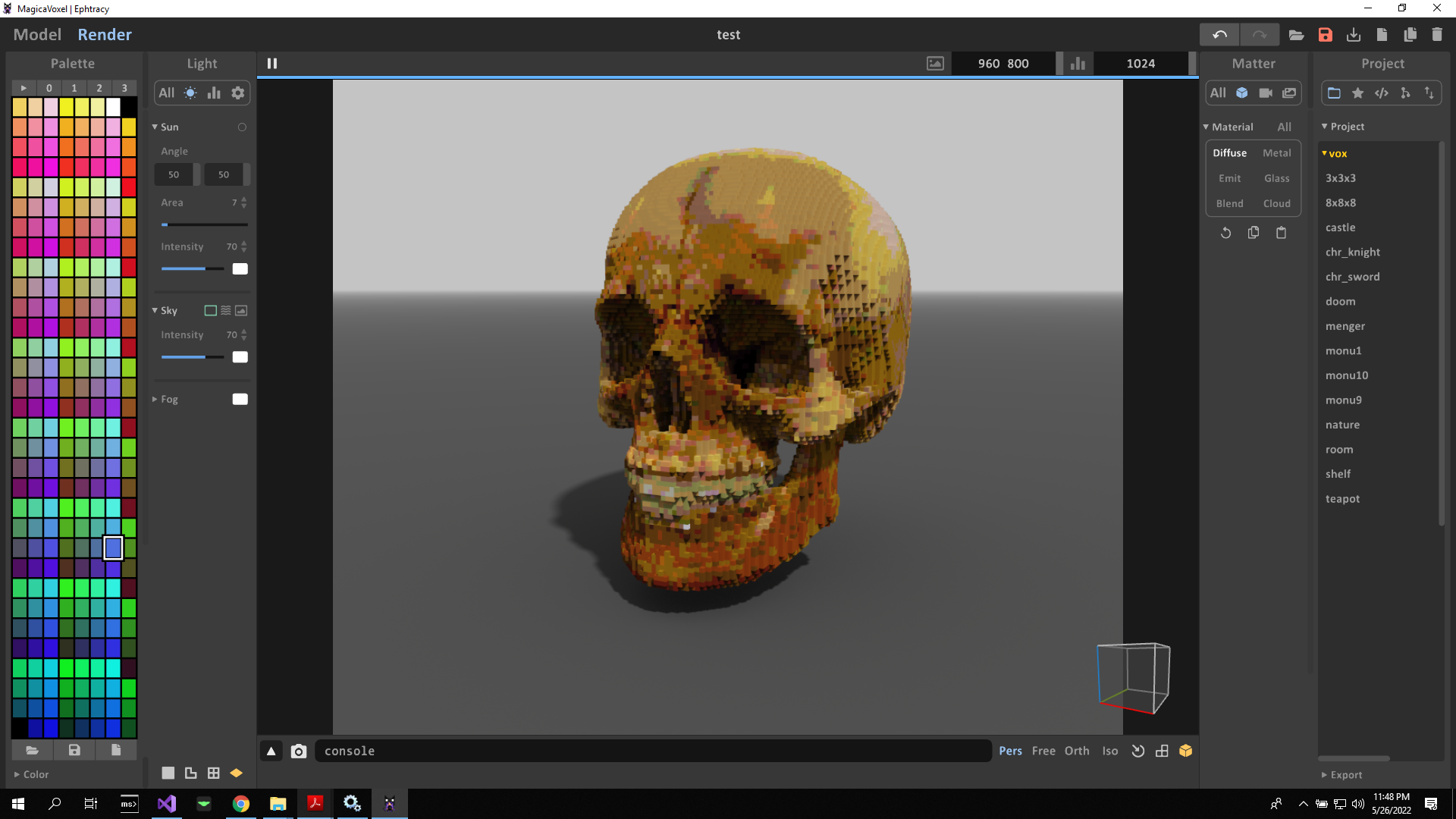Click the grid display icon near view modes
The image size is (1456, 819).
[x=1162, y=751]
